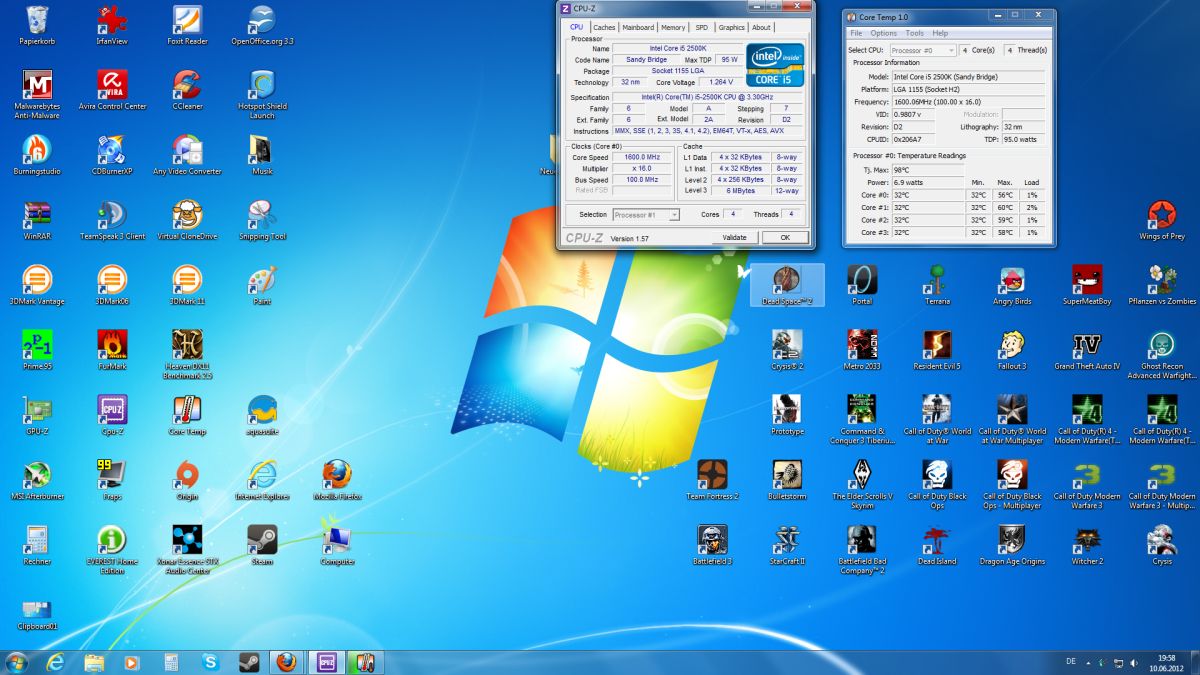This screenshot has height=675, width=1200.
Task: Click the Core Temp Frequency field
Action: coord(968,101)
